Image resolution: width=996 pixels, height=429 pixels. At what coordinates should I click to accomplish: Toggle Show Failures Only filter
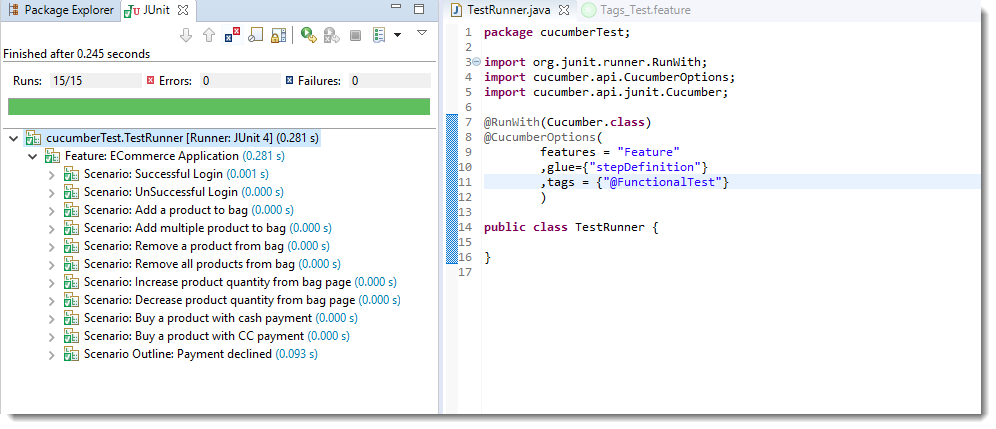coord(232,35)
